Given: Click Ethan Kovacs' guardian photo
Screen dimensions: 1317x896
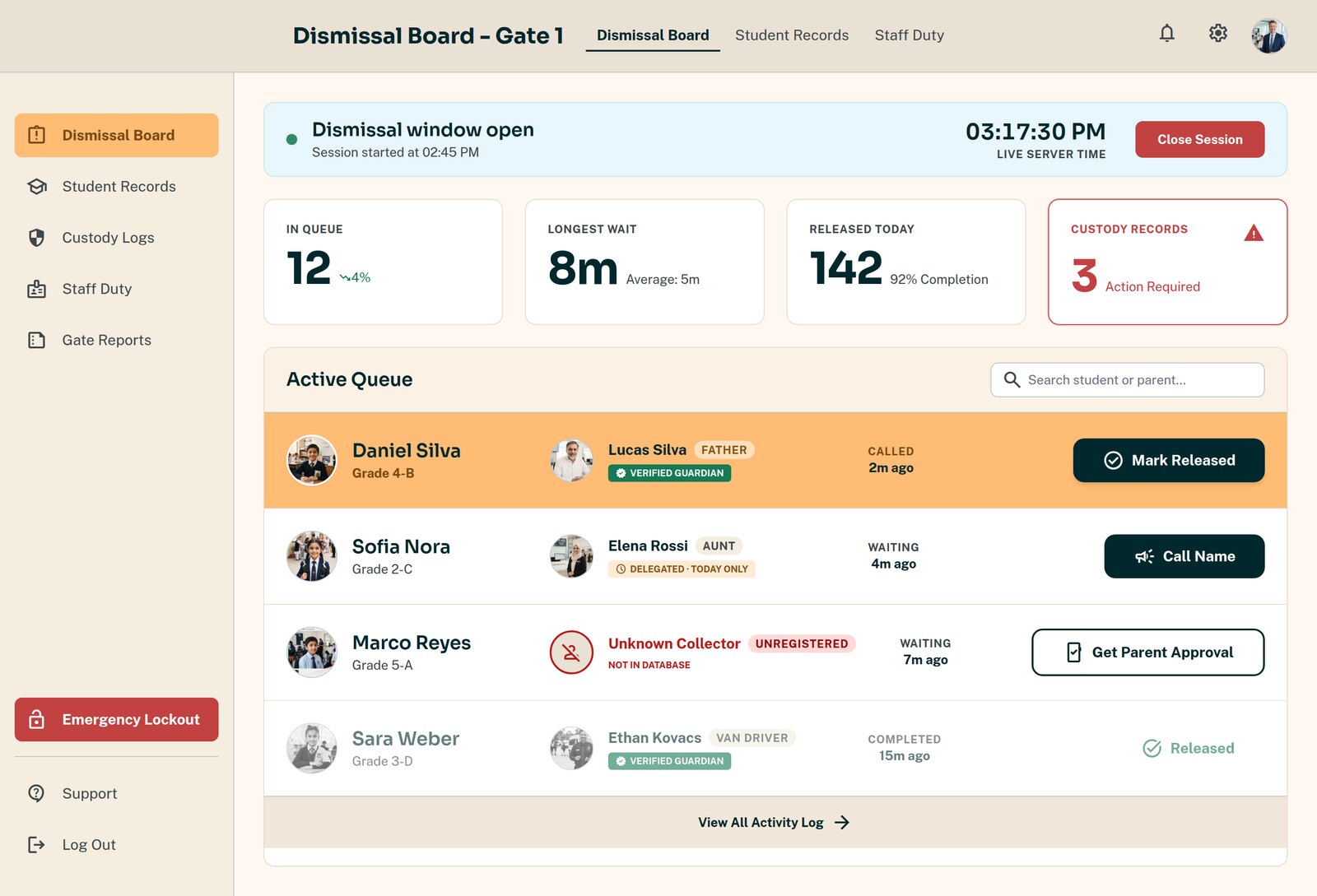Looking at the screenshot, I should (x=571, y=748).
